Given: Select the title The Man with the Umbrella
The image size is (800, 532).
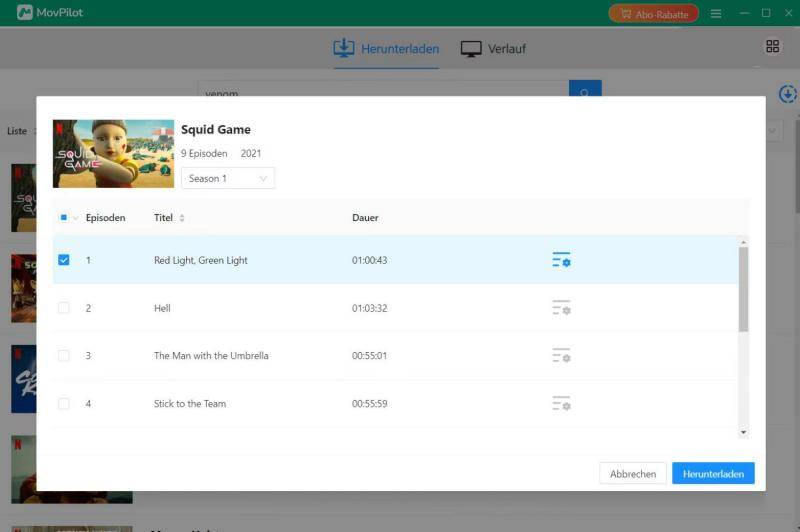Looking at the screenshot, I should 211,356.
